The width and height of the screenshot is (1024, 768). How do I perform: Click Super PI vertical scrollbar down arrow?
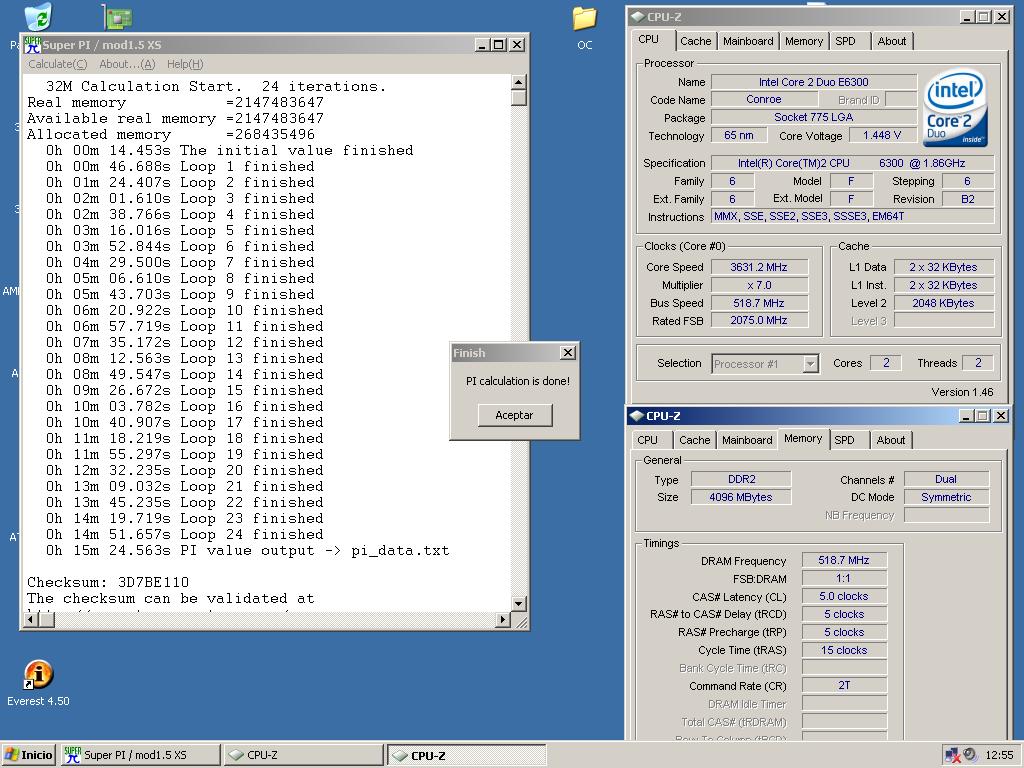pyautogui.click(x=519, y=603)
